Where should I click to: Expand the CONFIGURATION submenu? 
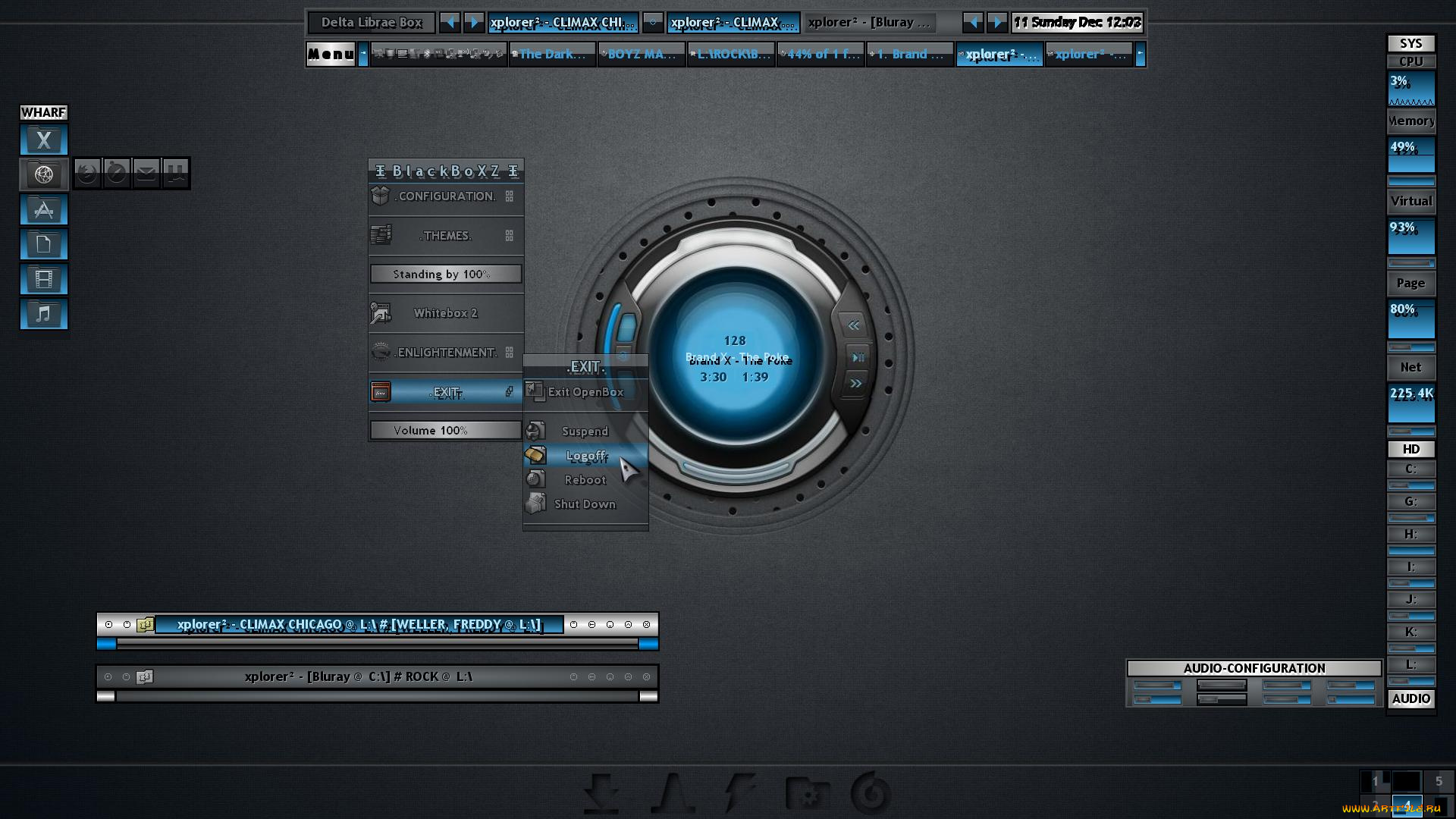446,196
